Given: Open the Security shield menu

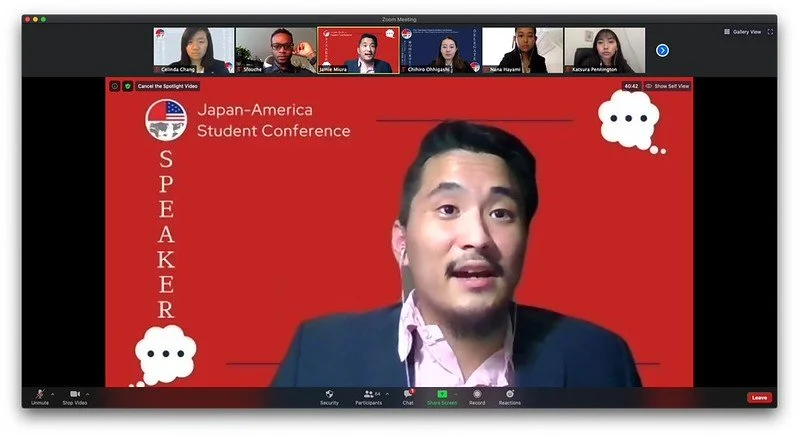Looking at the screenshot, I should click(329, 397).
